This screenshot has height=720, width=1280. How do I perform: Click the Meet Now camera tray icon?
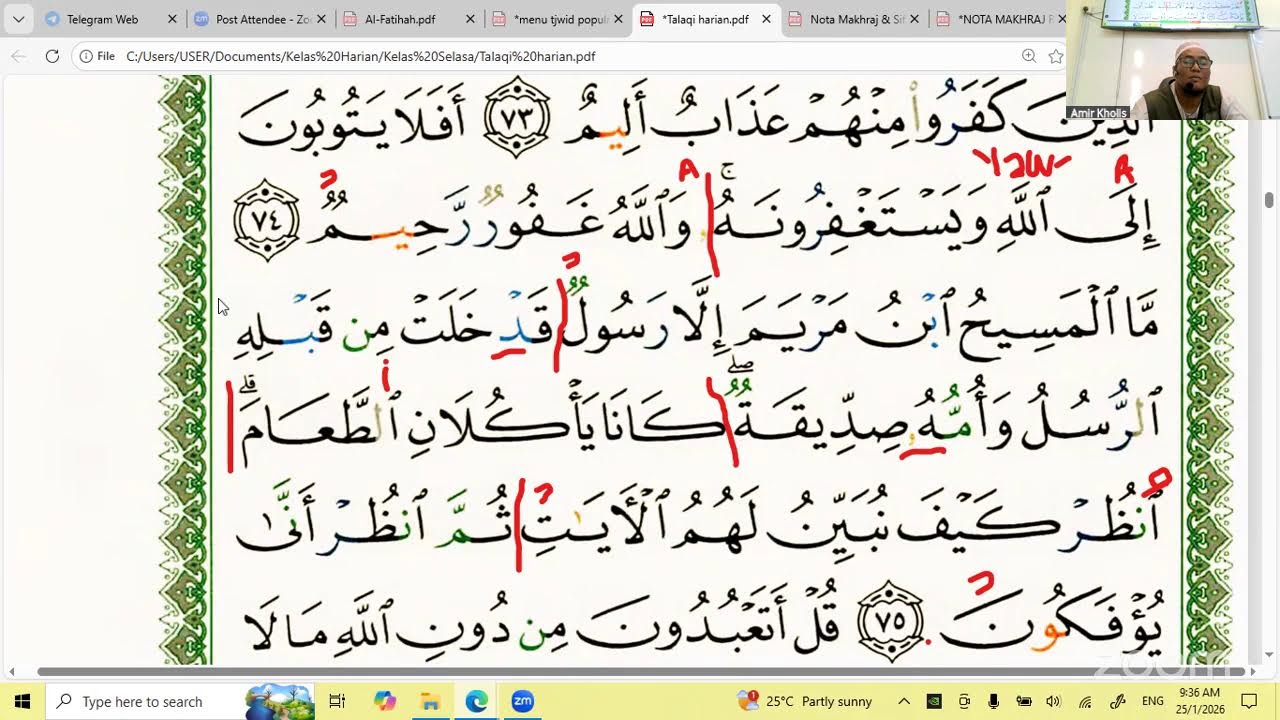(x=964, y=701)
